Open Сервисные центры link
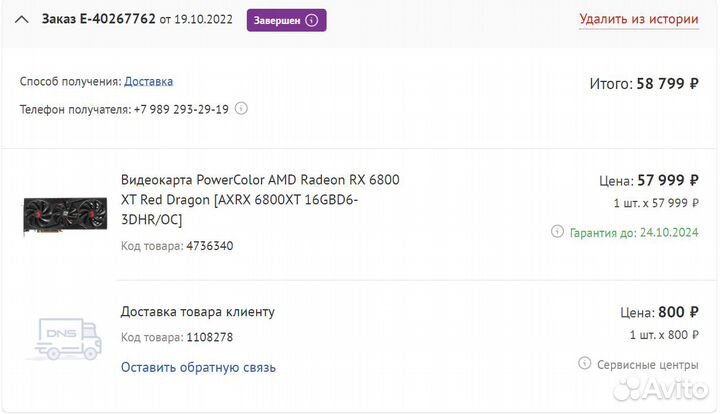Viewport: 720px width, 414px height. point(647,365)
